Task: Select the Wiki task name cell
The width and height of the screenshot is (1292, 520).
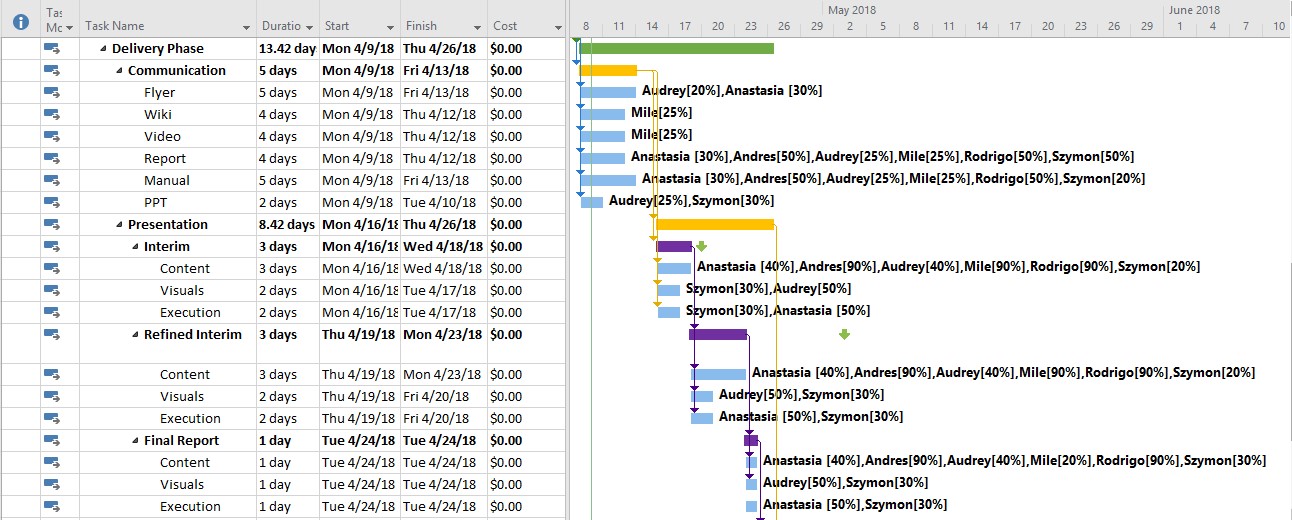Action: [x=158, y=114]
